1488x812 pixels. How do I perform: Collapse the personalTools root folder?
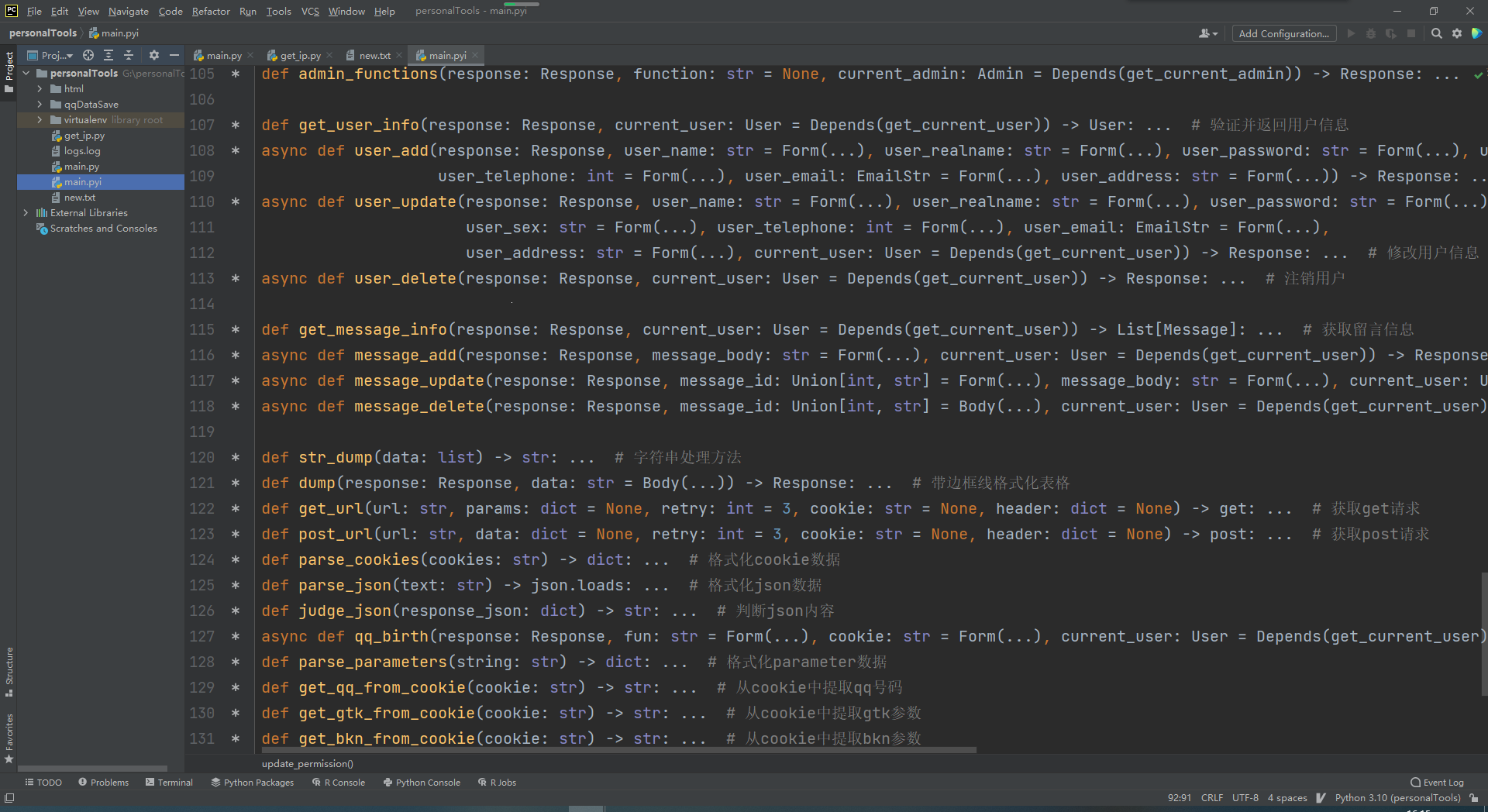click(x=26, y=73)
